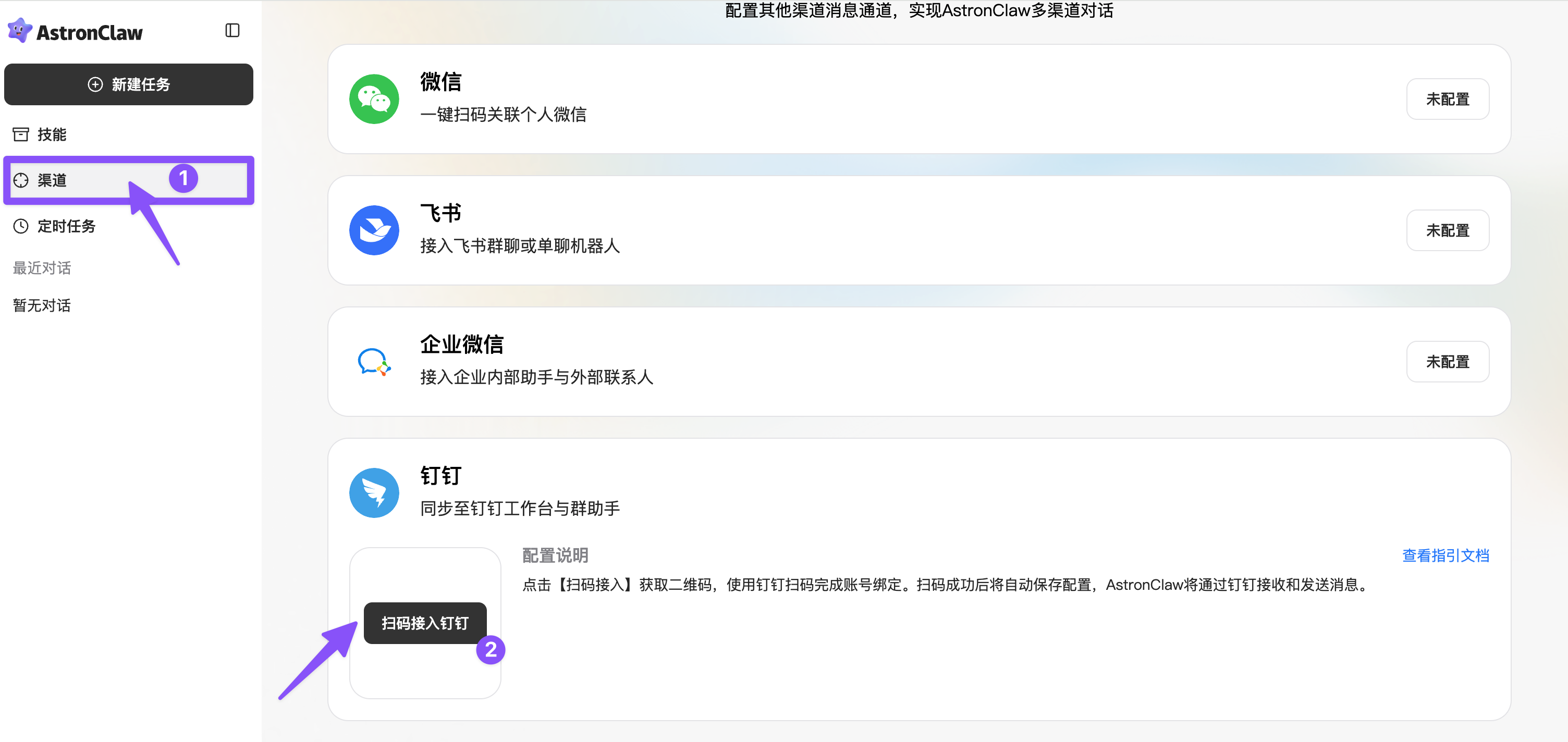
Task: Click the DingTalk wing icon
Action: tap(374, 493)
